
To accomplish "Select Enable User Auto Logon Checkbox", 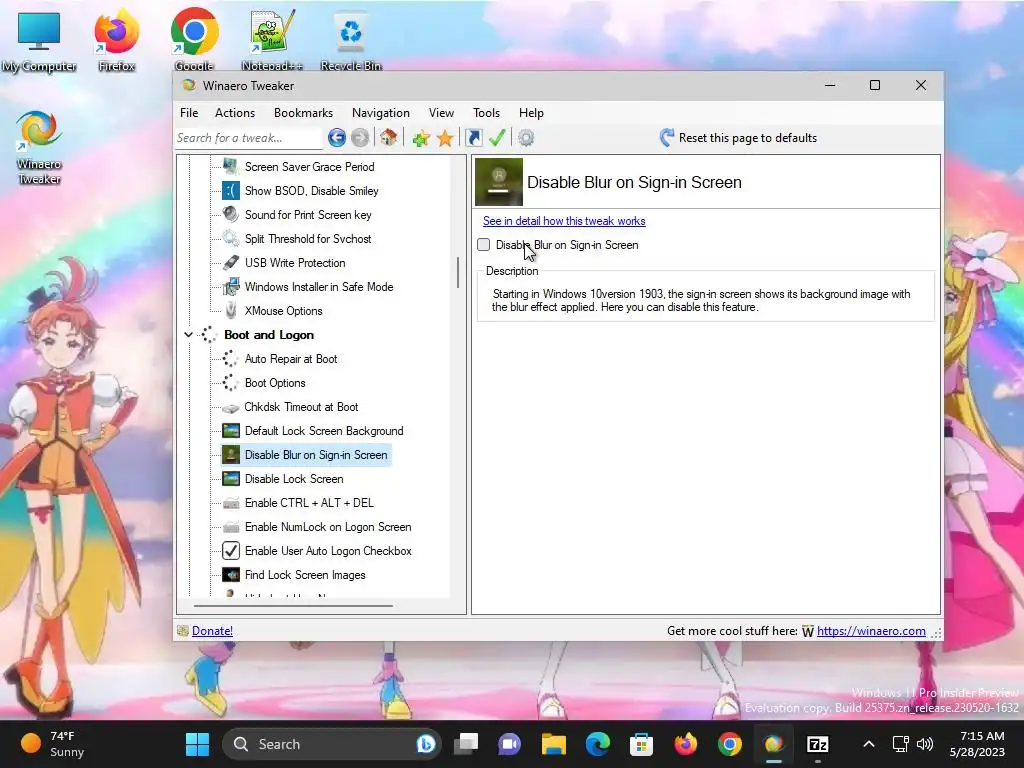I will point(328,551).
